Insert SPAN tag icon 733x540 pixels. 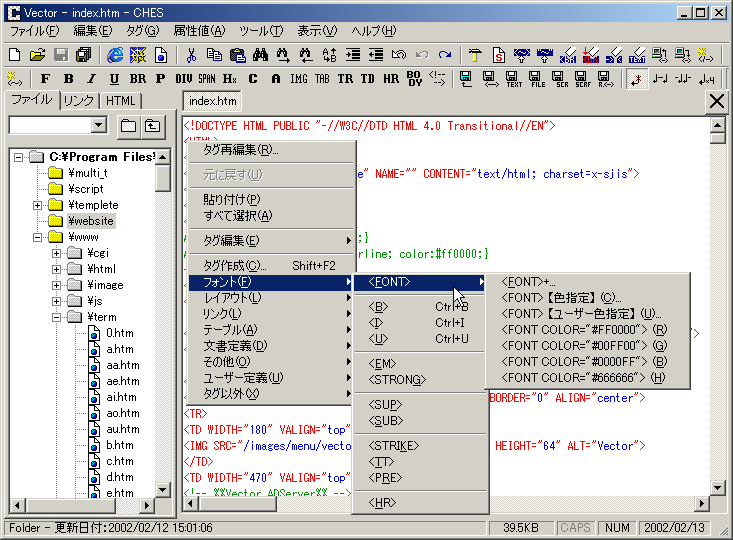(207, 79)
